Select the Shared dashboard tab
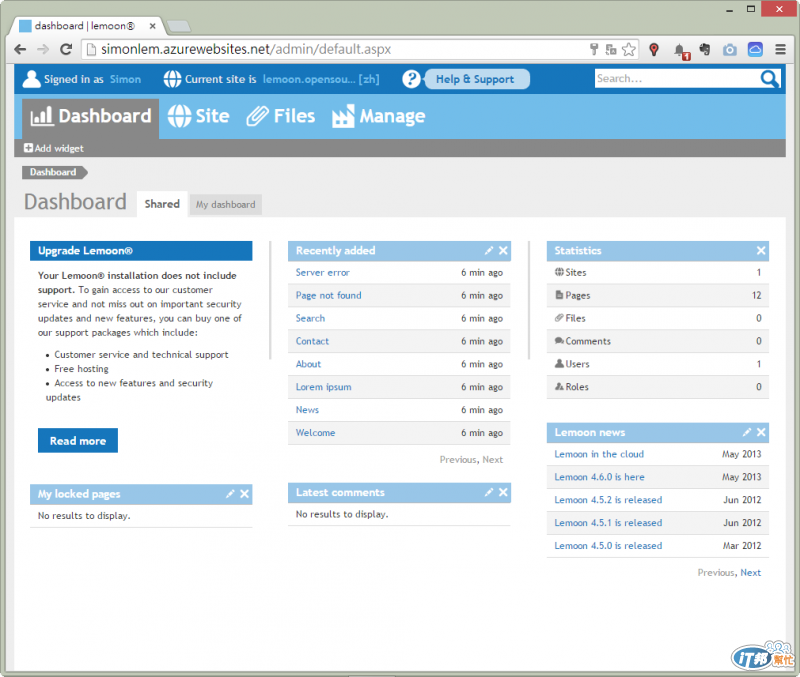The image size is (800, 677). click(162, 204)
